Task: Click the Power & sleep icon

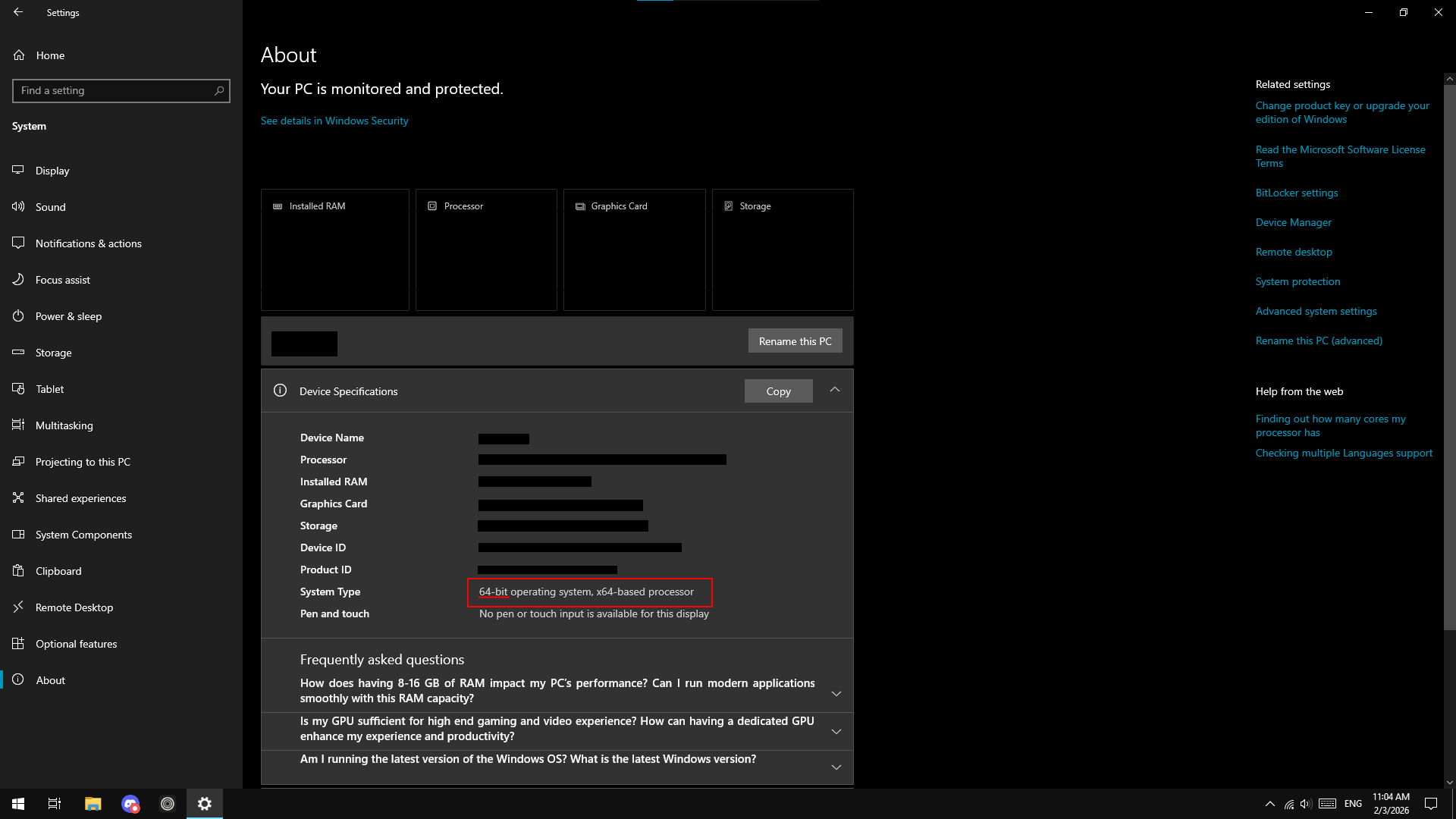Action: click(18, 316)
